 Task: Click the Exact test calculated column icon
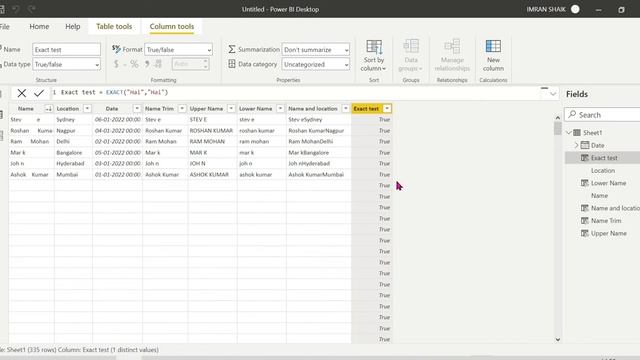[x=584, y=158]
